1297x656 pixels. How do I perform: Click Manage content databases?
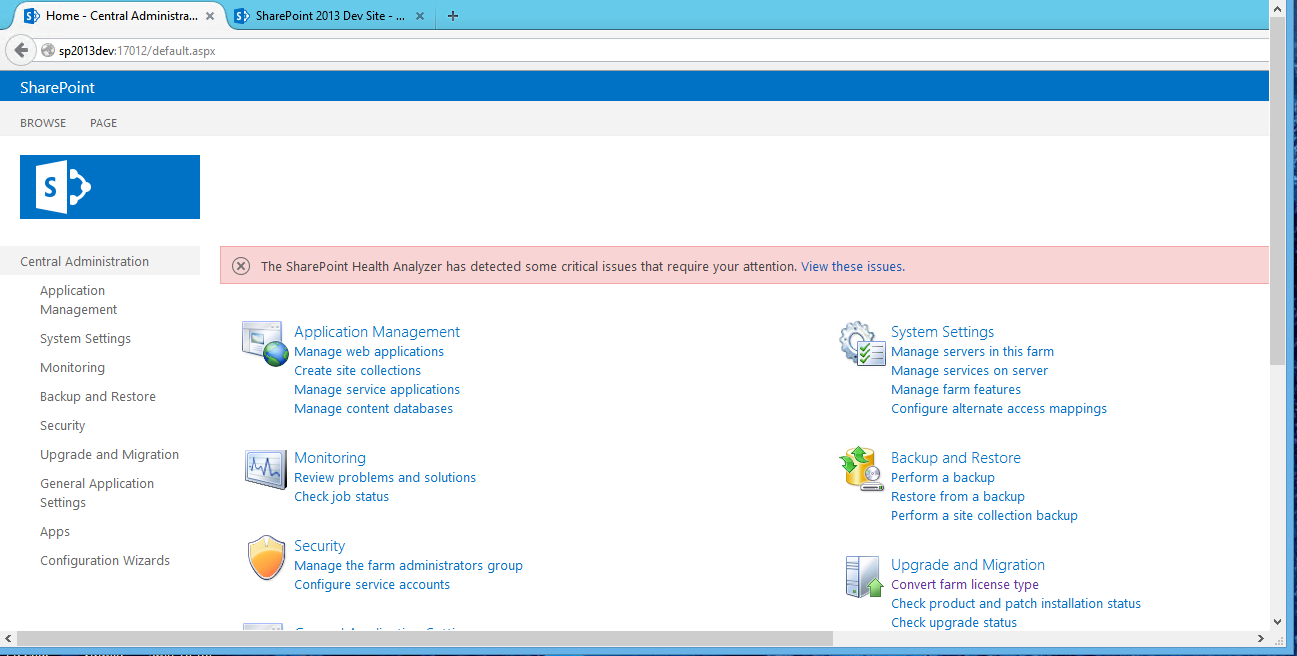coord(373,409)
